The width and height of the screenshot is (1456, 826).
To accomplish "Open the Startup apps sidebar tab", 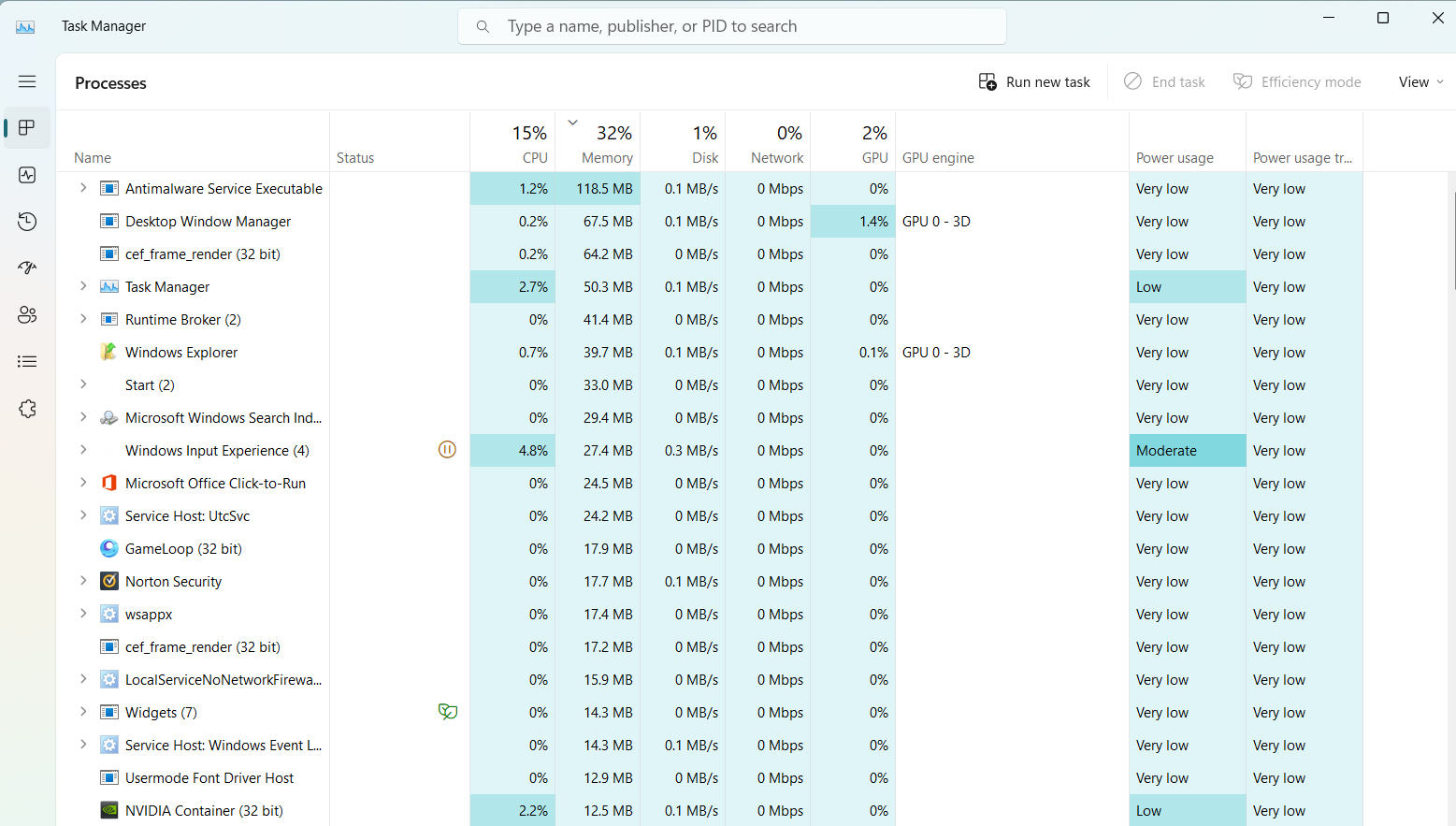I will tap(27, 268).
